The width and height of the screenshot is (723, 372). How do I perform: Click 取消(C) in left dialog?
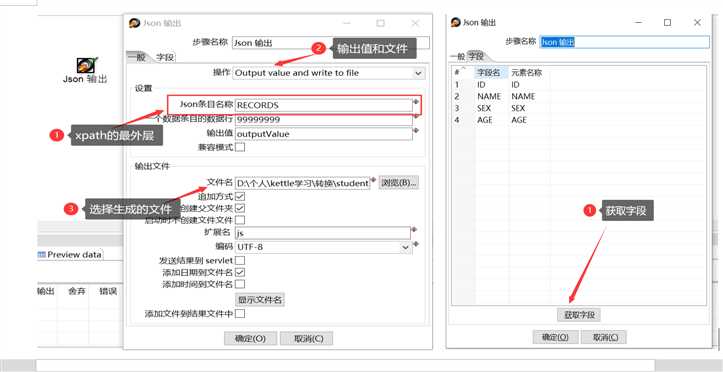[x=306, y=338]
